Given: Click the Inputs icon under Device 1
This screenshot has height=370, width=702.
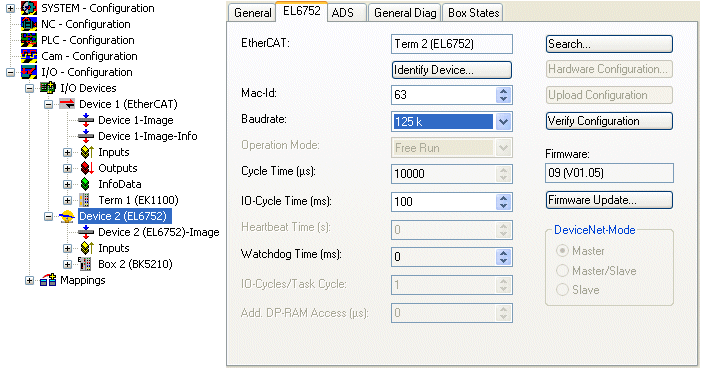Looking at the screenshot, I should click(87, 152).
